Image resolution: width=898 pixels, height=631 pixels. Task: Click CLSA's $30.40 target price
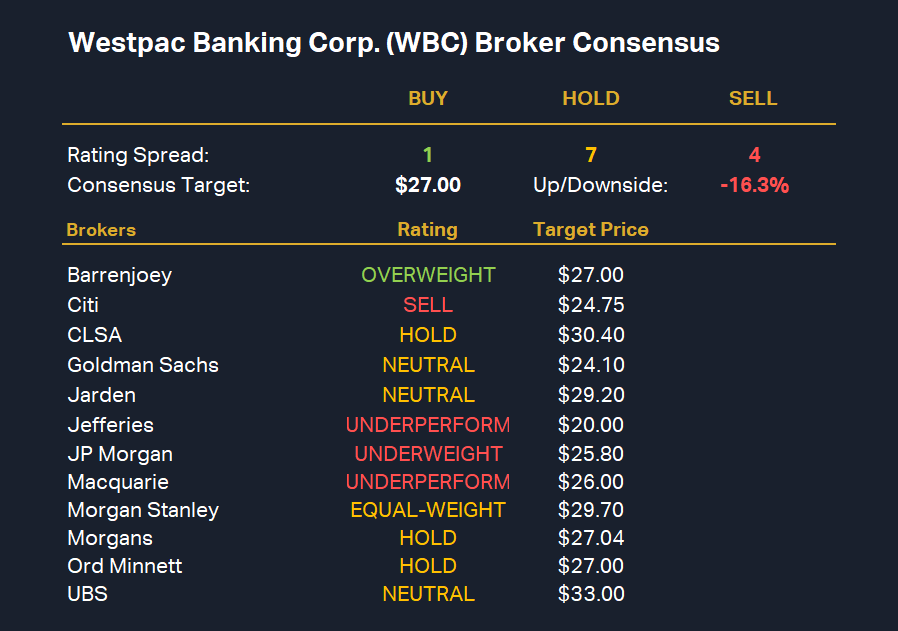[x=591, y=335]
